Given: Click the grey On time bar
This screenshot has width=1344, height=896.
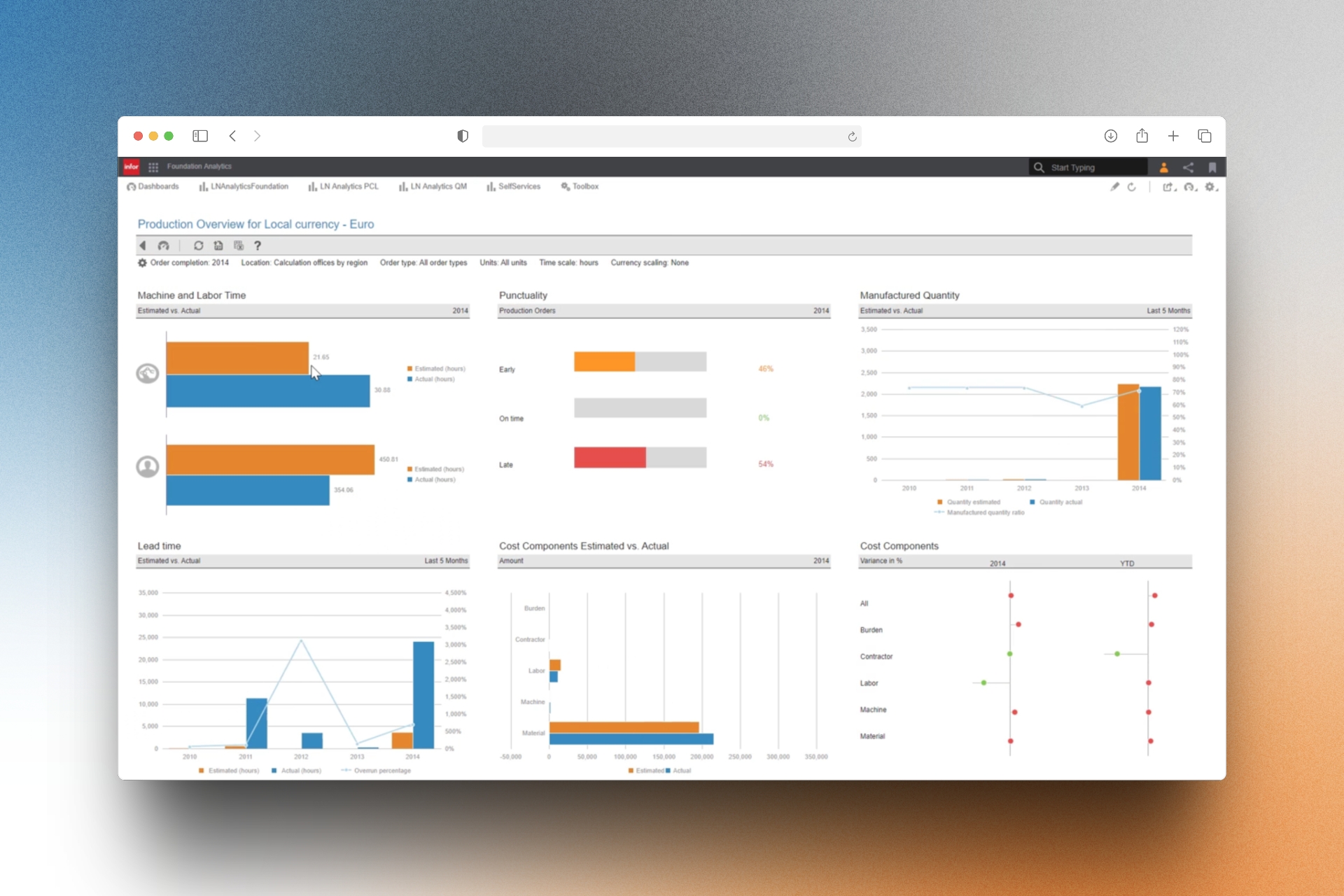Looking at the screenshot, I should 640,408.
